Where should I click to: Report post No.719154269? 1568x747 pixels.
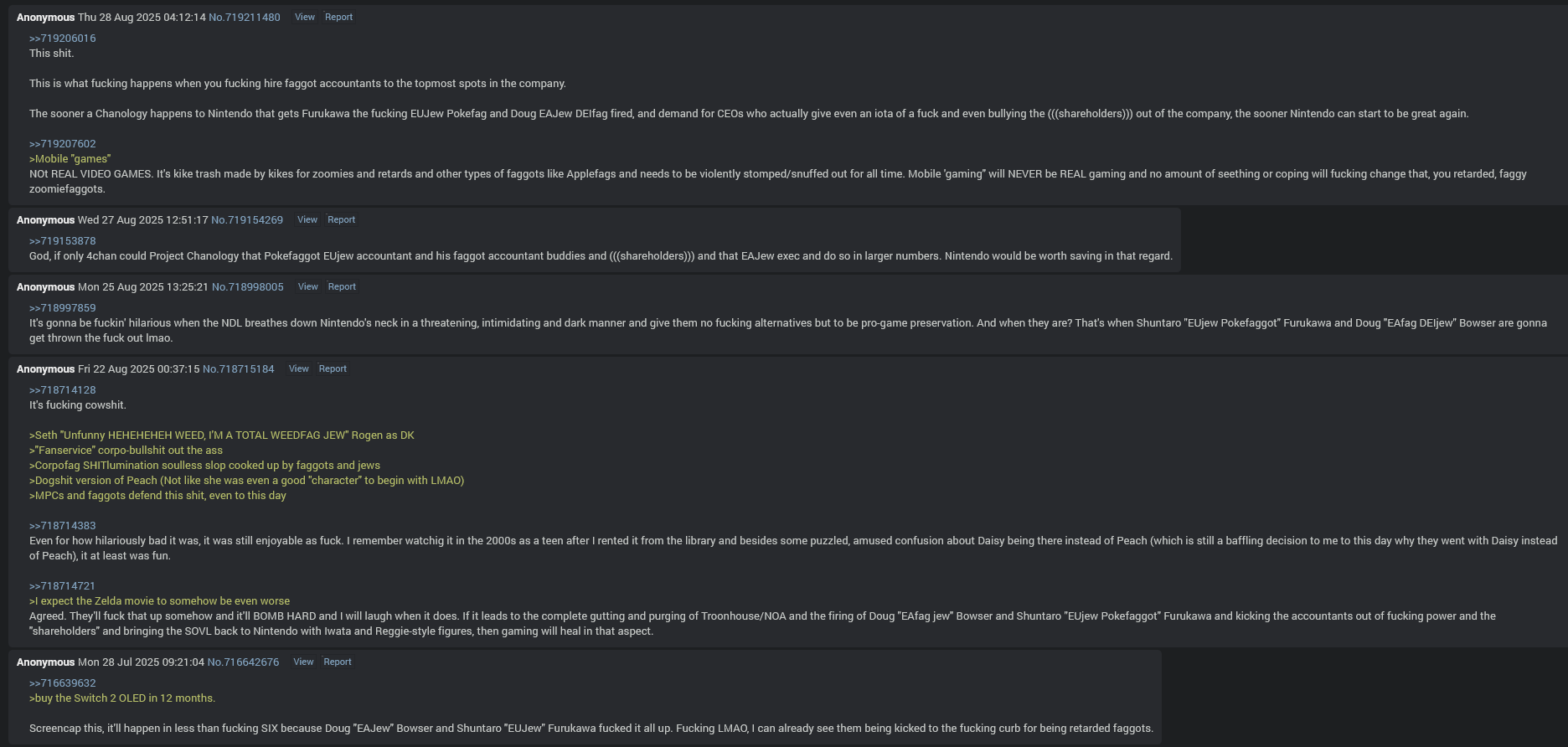tap(341, 219)
